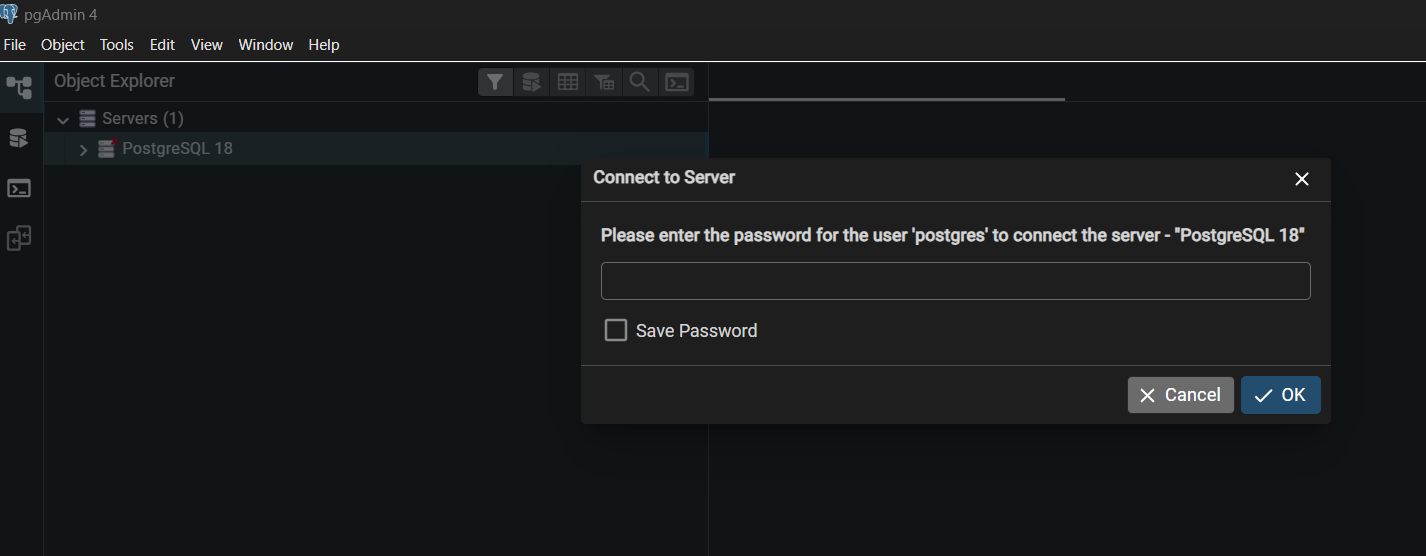1426x556 pixels.
Task: Click the View Data table toolbar icon
Action: click(x=568, y=82)
